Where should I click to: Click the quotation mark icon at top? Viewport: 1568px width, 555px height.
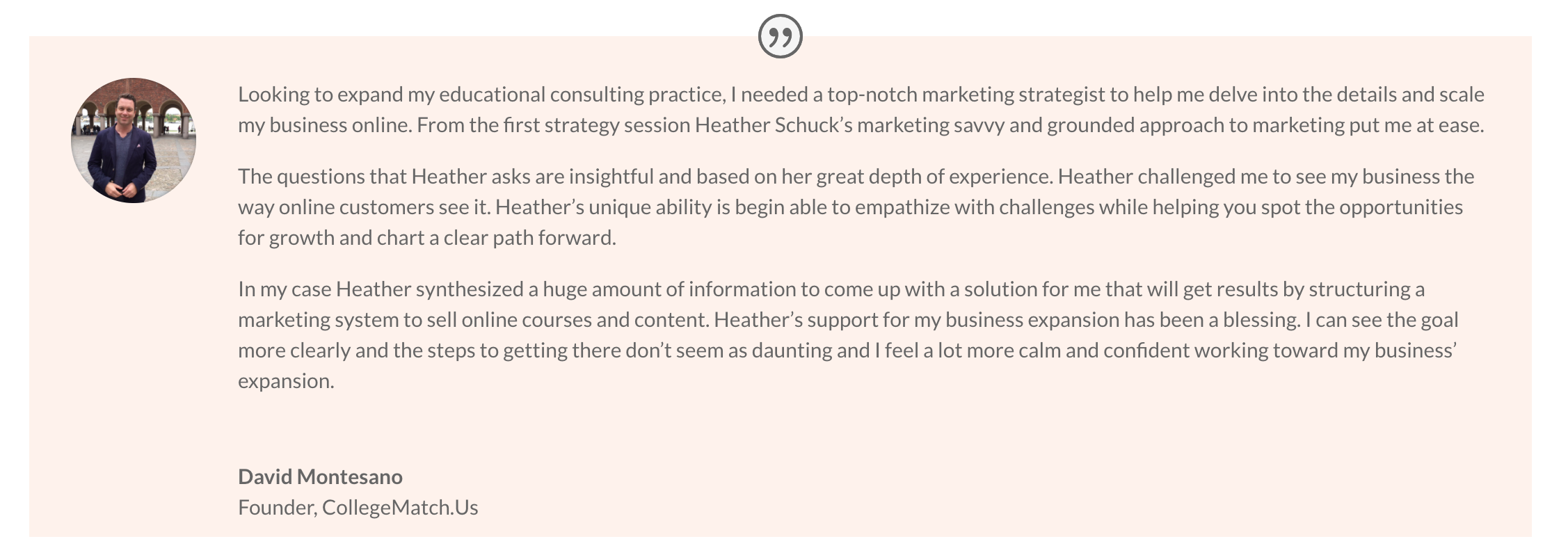[780, 36]
